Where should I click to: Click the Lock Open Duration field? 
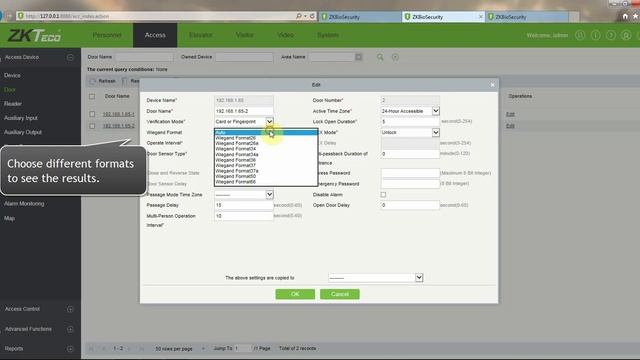click(410, 122)
